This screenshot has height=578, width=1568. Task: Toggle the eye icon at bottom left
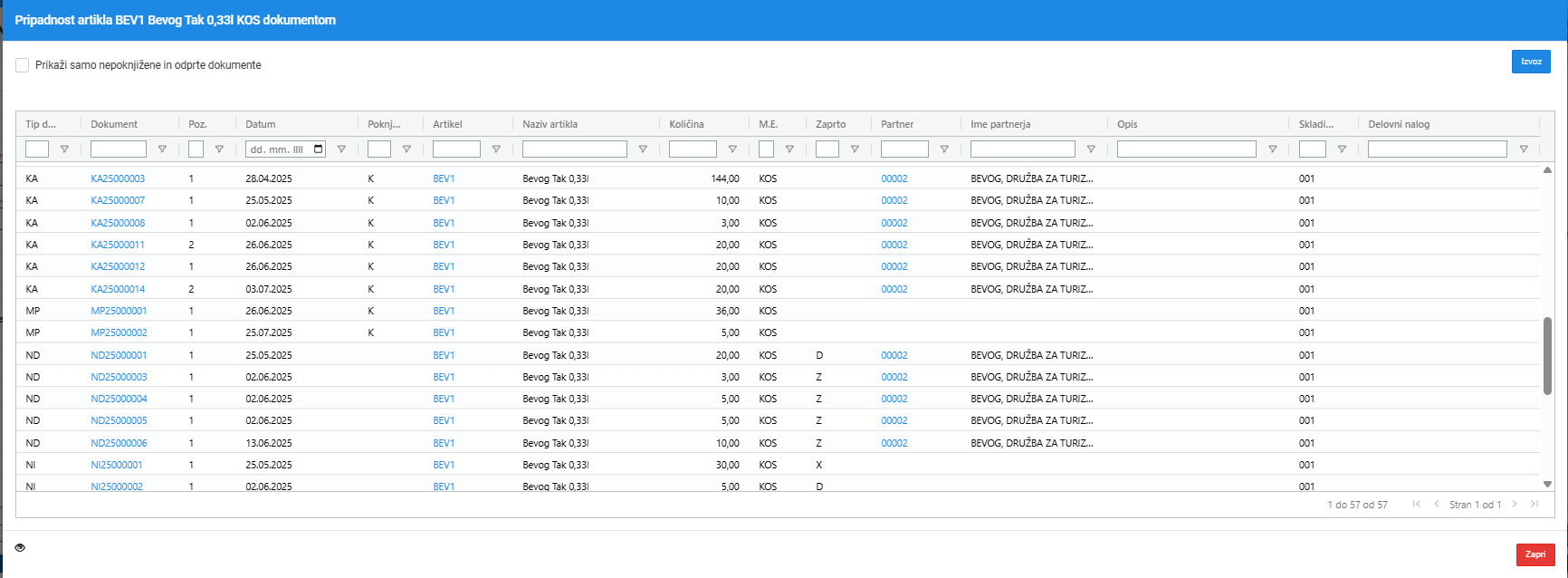pyautogui.click(x=20, y=547)
